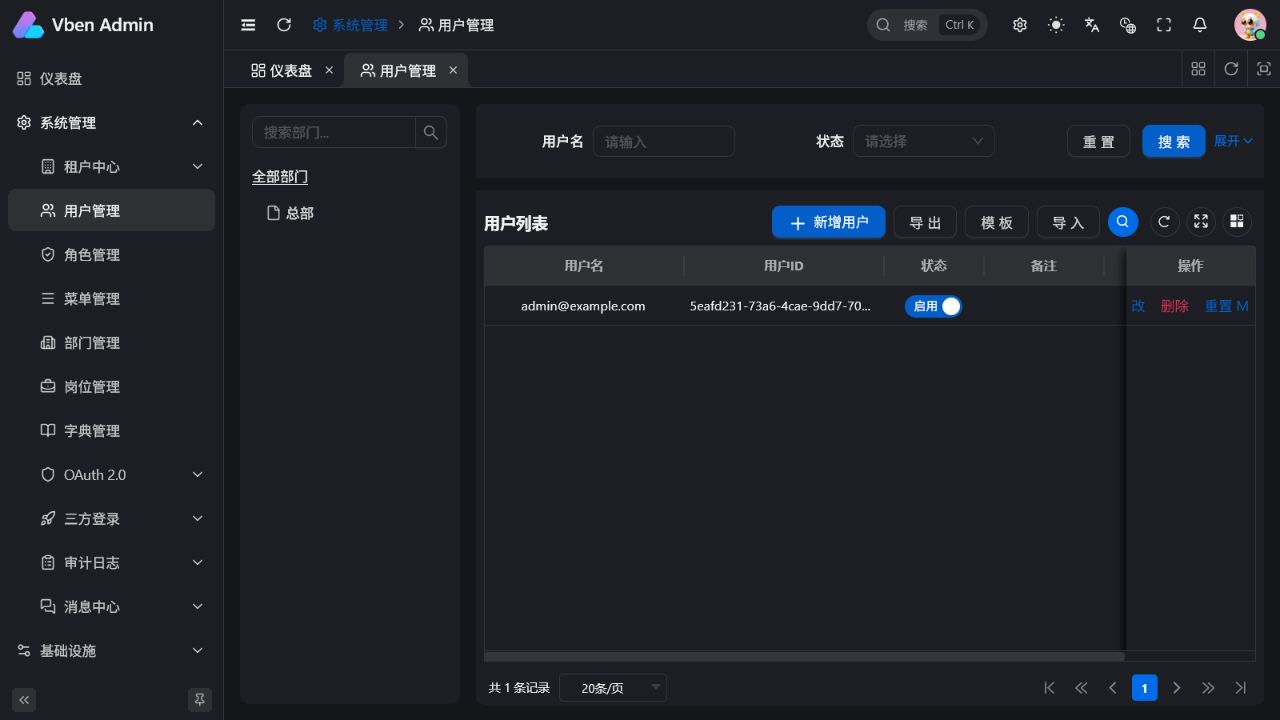Viewport: 1280px width, 720px height.
Task: Click the 搜索 button
Action: 1174,141
